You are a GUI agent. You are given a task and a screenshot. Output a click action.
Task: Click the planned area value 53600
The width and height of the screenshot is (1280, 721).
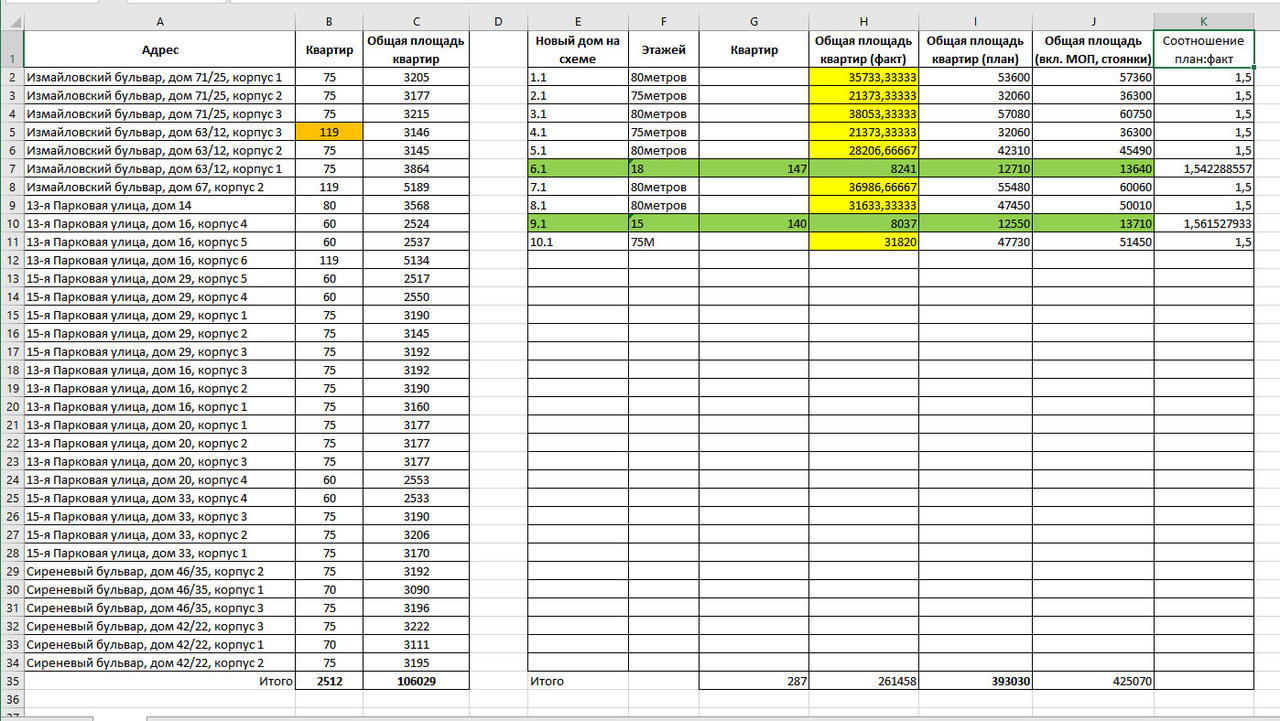(x=976, y=77)
